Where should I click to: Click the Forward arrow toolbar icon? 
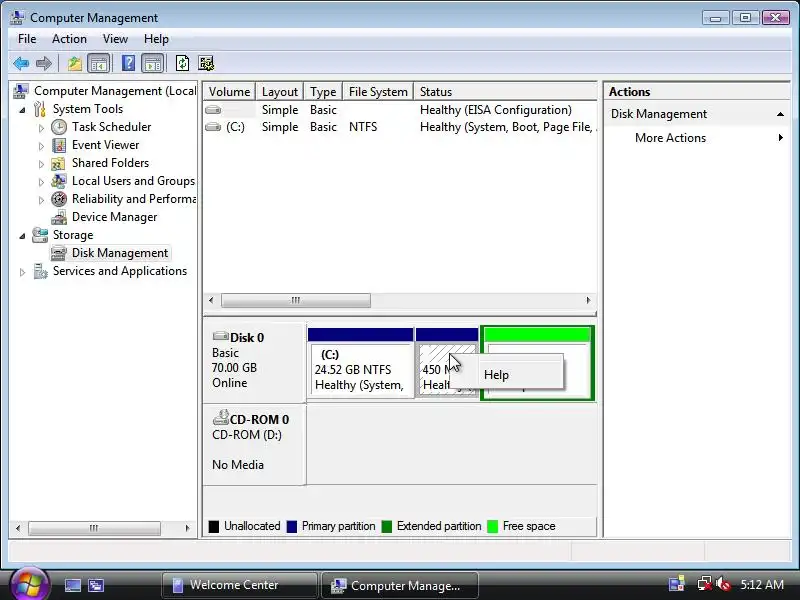(44, 64)
